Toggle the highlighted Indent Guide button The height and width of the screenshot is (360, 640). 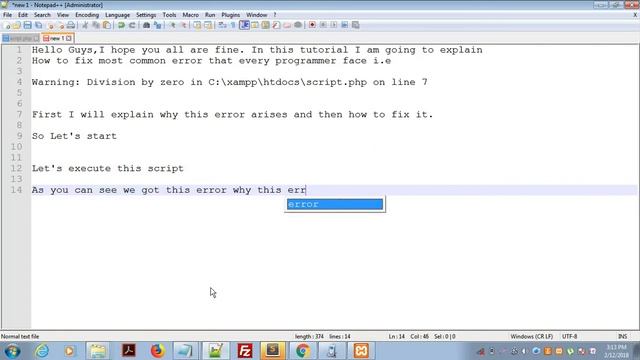tap(244, 25)
